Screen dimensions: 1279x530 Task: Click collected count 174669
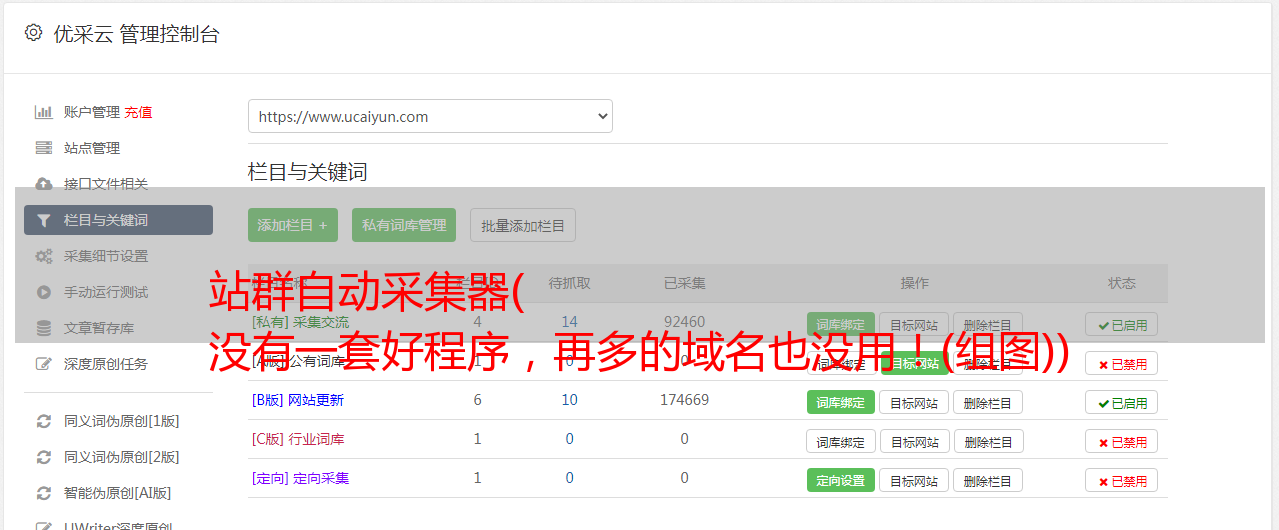(x=685, y=400)
